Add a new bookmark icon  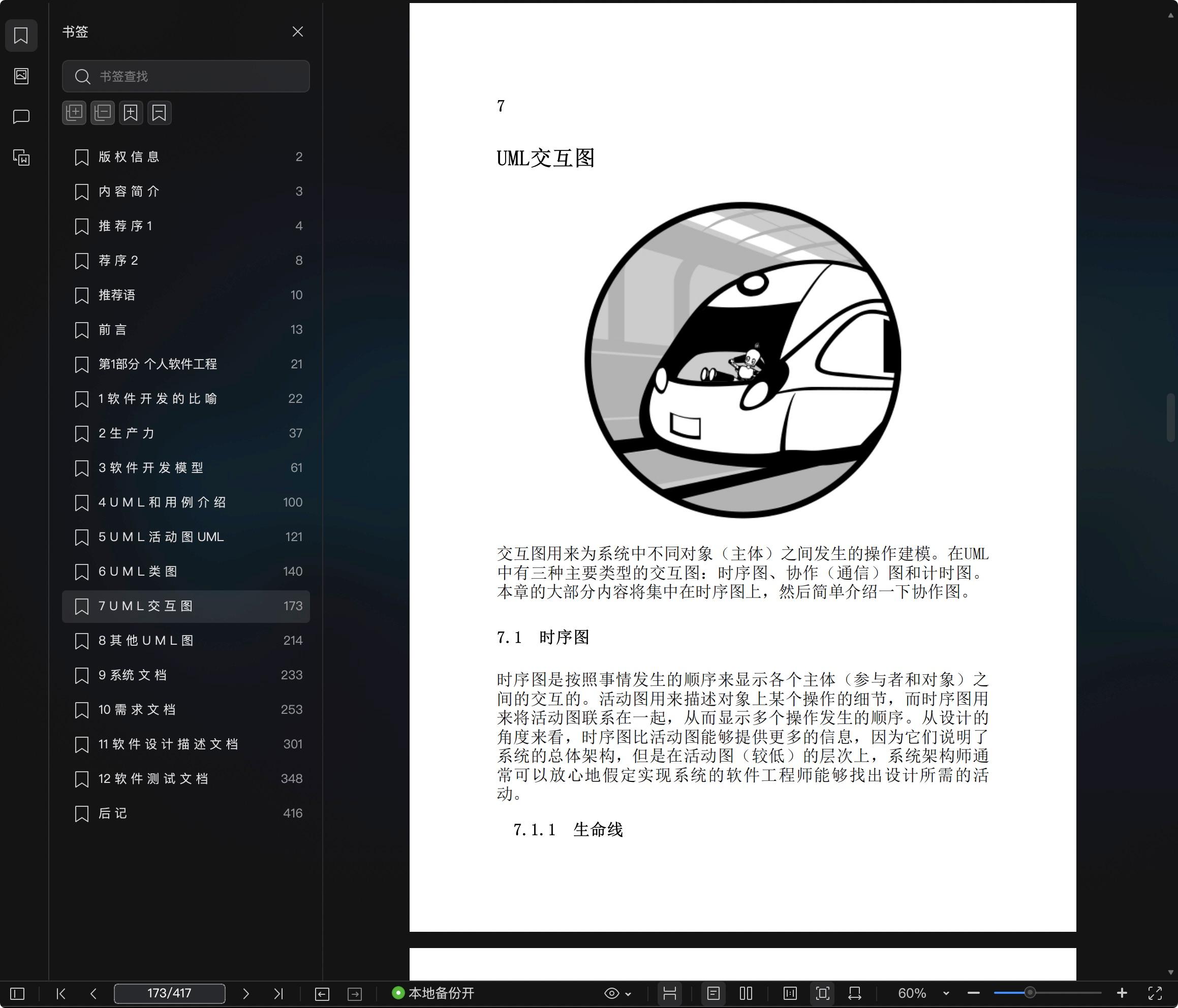point(131,113)
